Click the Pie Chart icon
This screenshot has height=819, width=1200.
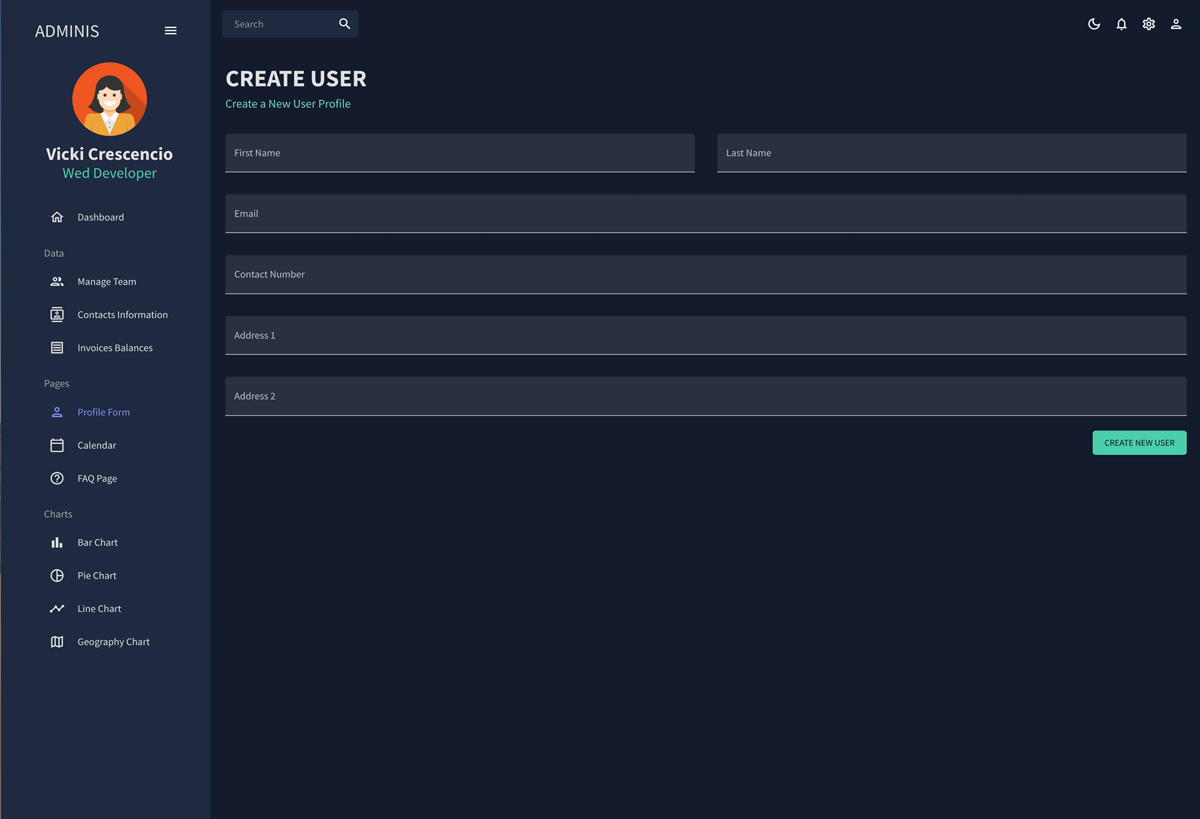[x=57, y=576]
